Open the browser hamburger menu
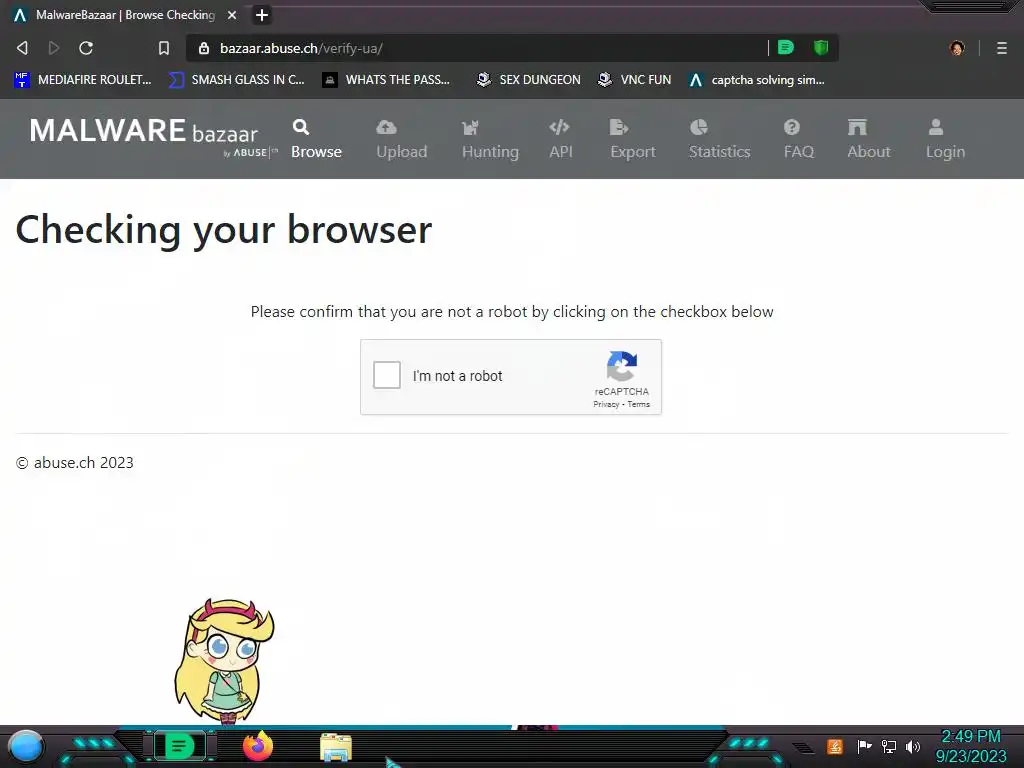 point(1002,48)
